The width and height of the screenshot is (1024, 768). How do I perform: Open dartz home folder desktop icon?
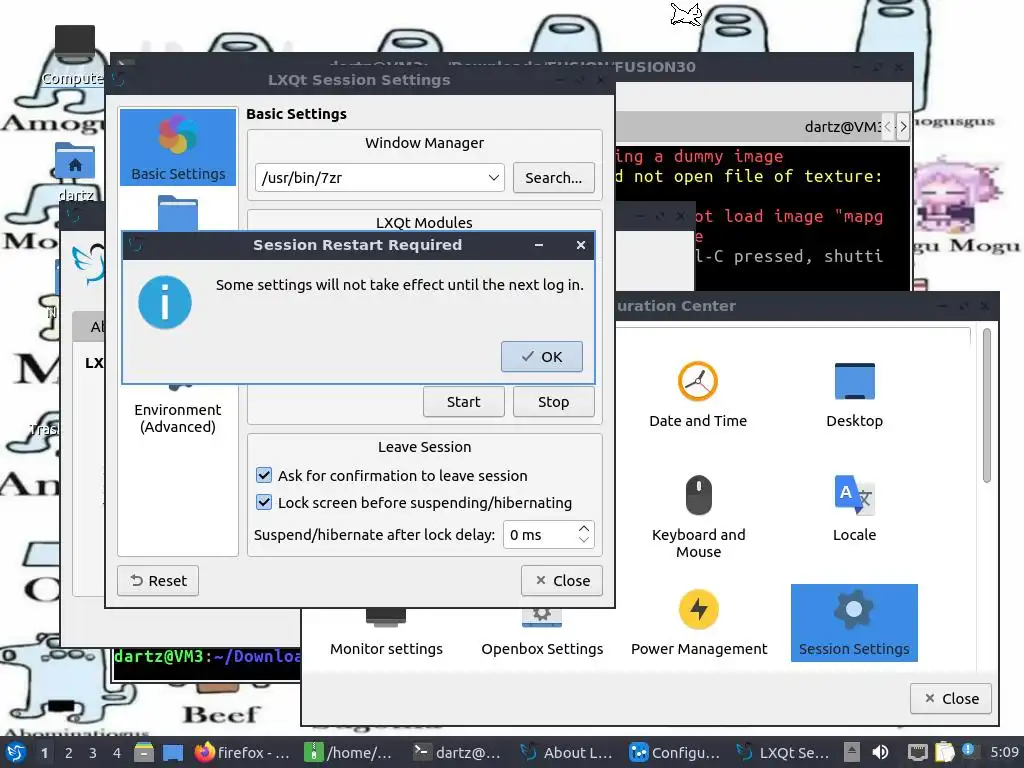(x=75, y=171)
